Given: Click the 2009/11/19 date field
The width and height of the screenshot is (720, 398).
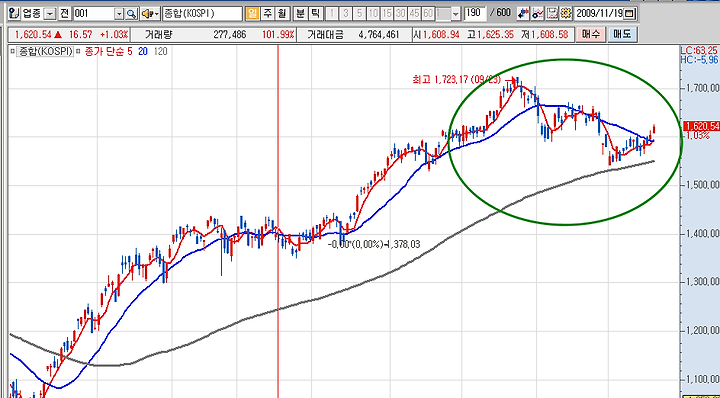Looking at the screenshot, I should [599, 14].
